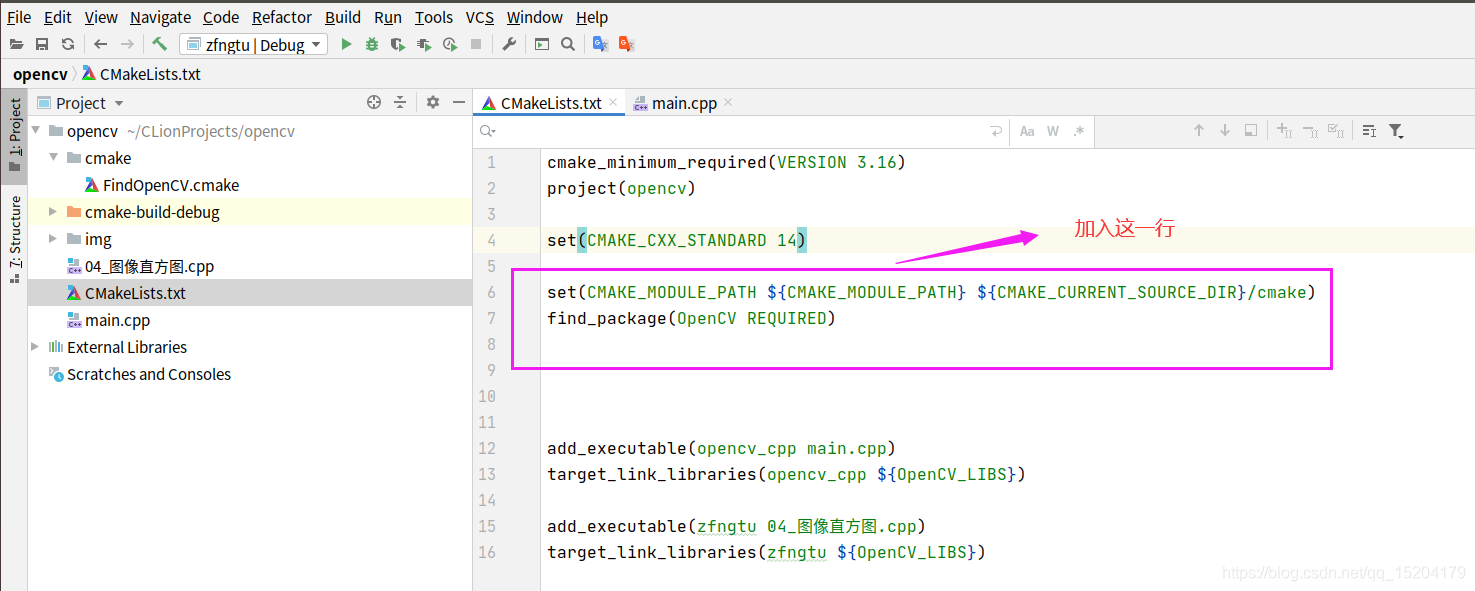
Task: Click the new line icon in the search field
Action: point(996,131)
